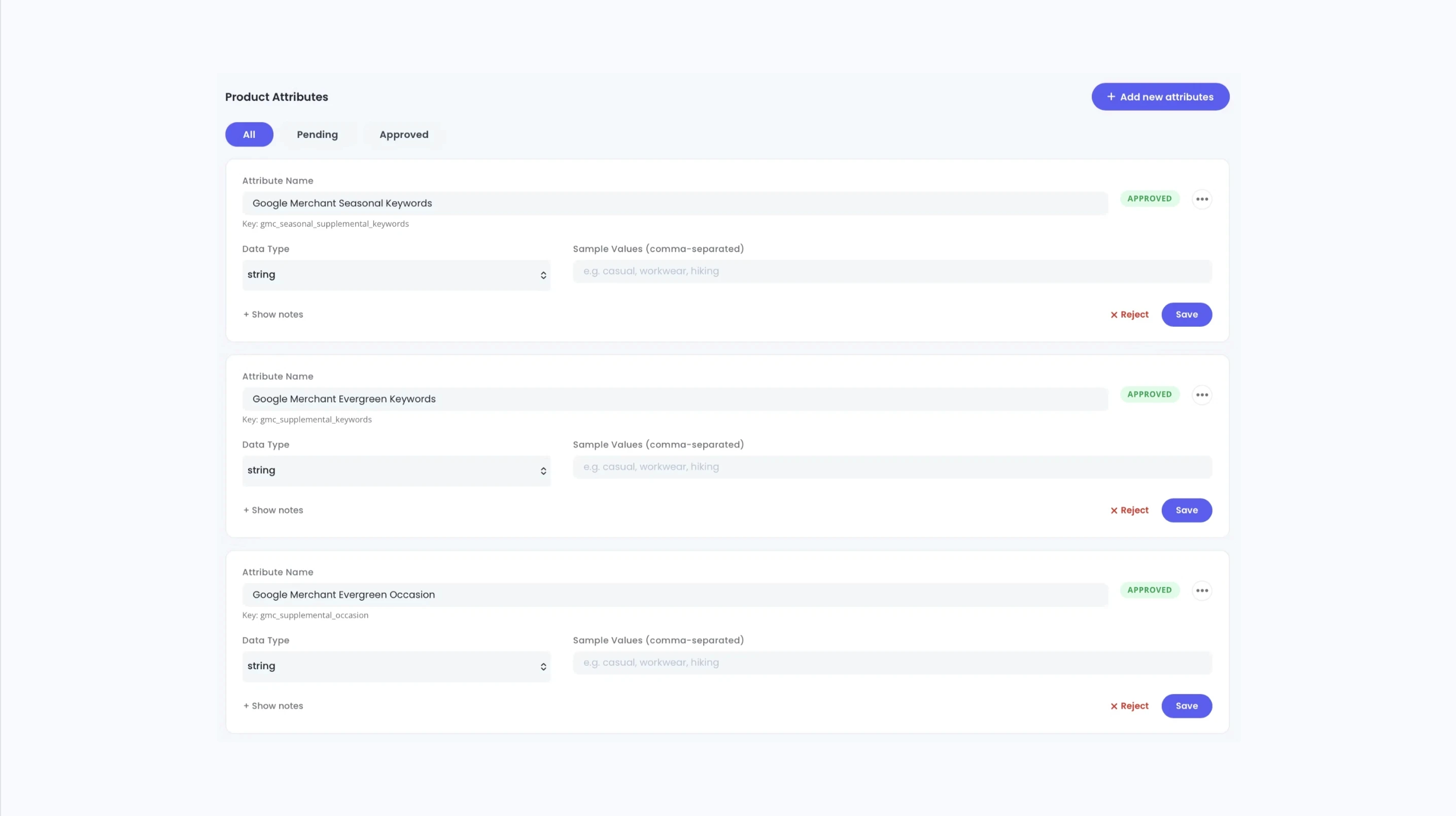1456x816 pixels.
Task: Click Add new attributes button
Action: (x=1160, y=97)
